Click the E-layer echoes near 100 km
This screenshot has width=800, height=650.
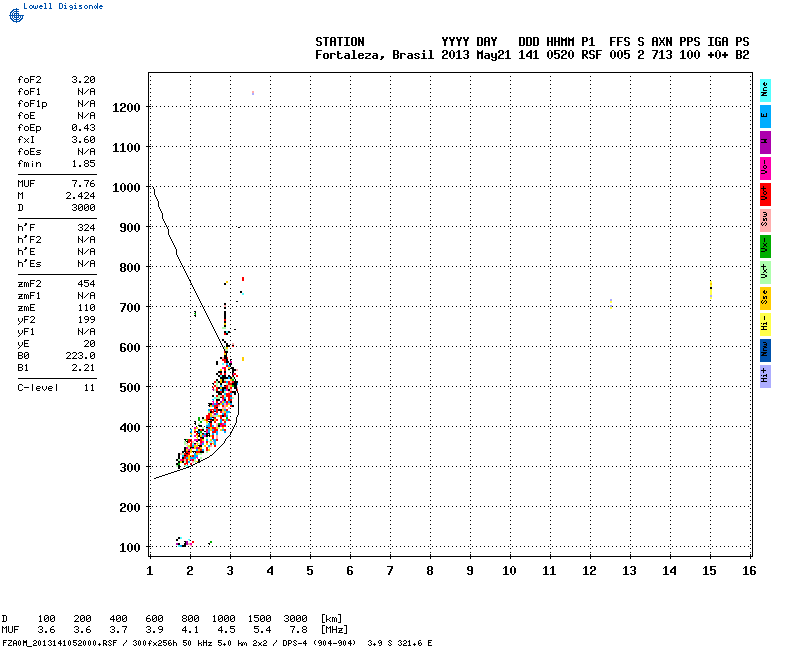pyautogui.click(x=185, y=542)
